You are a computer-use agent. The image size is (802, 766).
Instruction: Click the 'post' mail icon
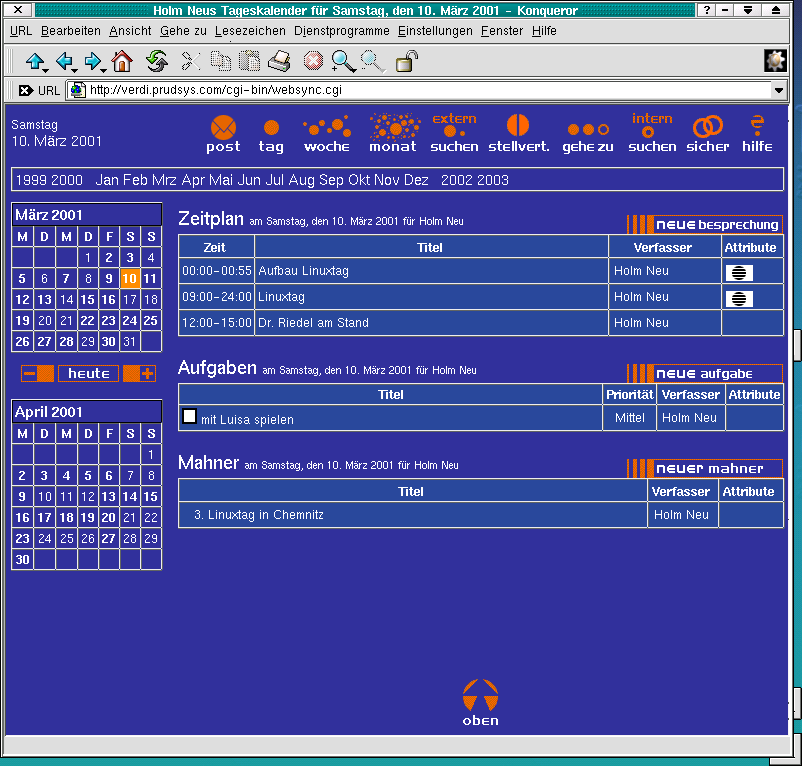(x=223, y=128)
